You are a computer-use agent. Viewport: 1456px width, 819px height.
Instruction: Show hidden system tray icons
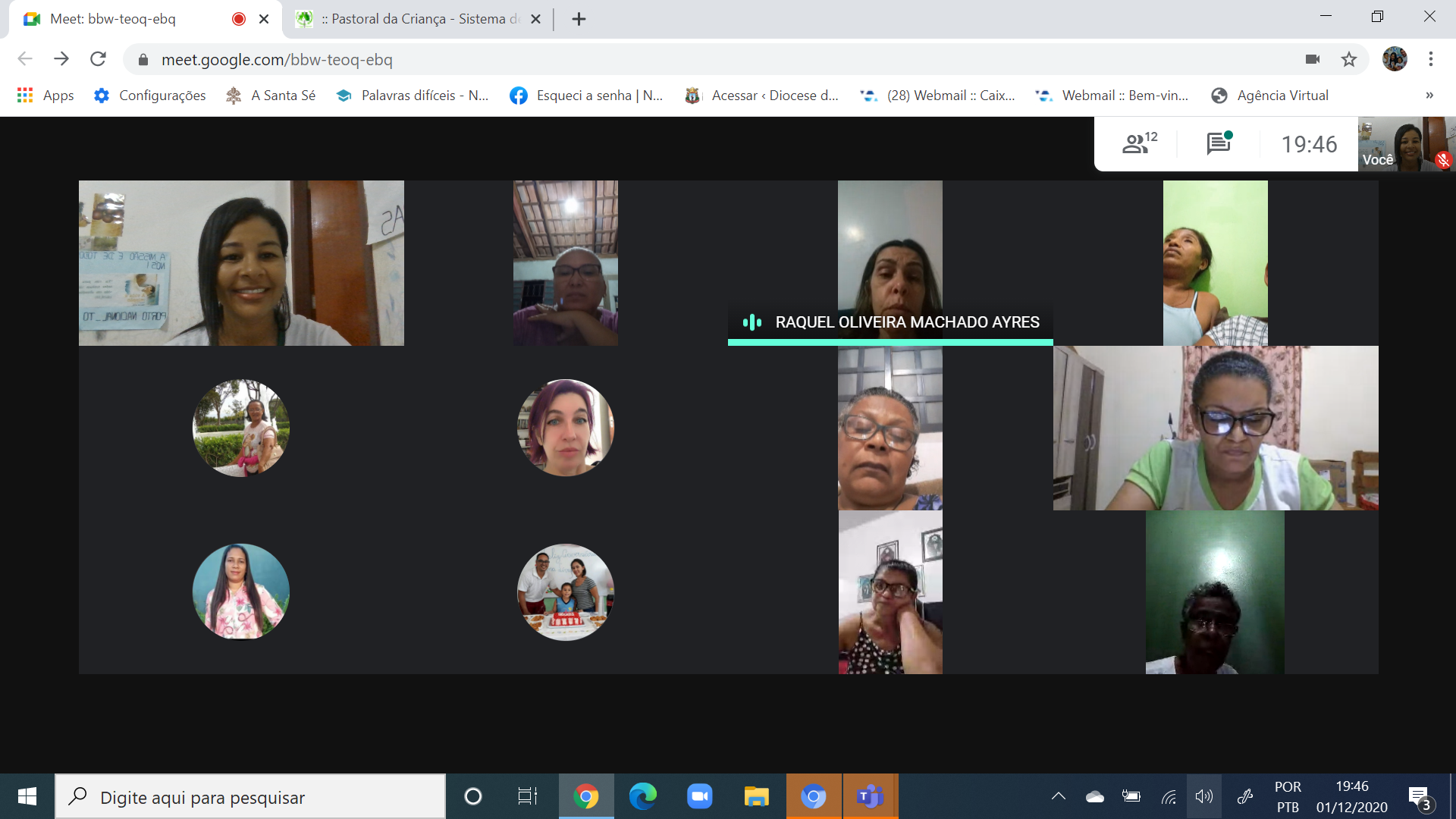pos(1058,796)
